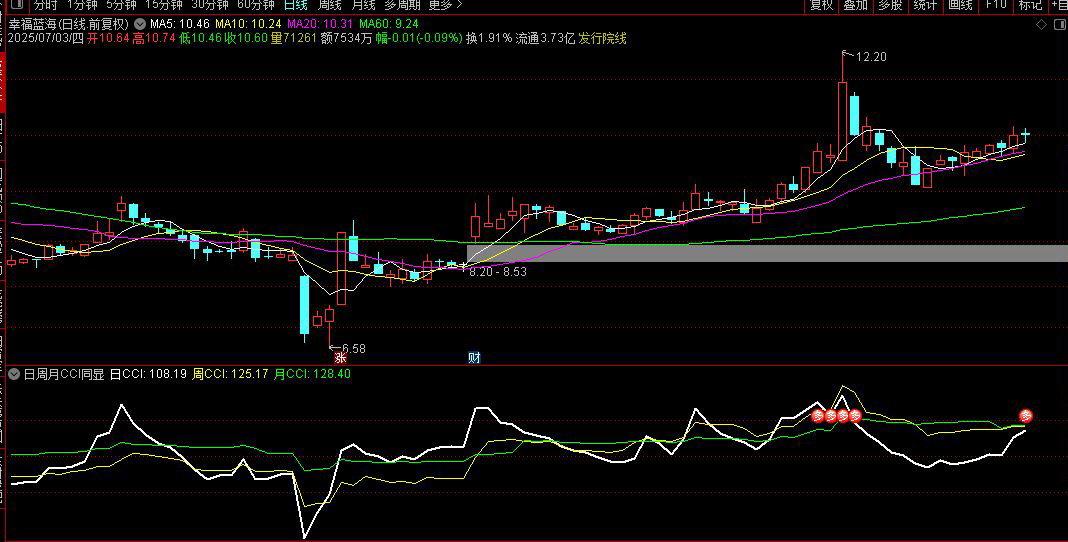Select the 15分钟 period tab
The width and height of the screenshot is (1068, 542).
(x=164, y=5)
